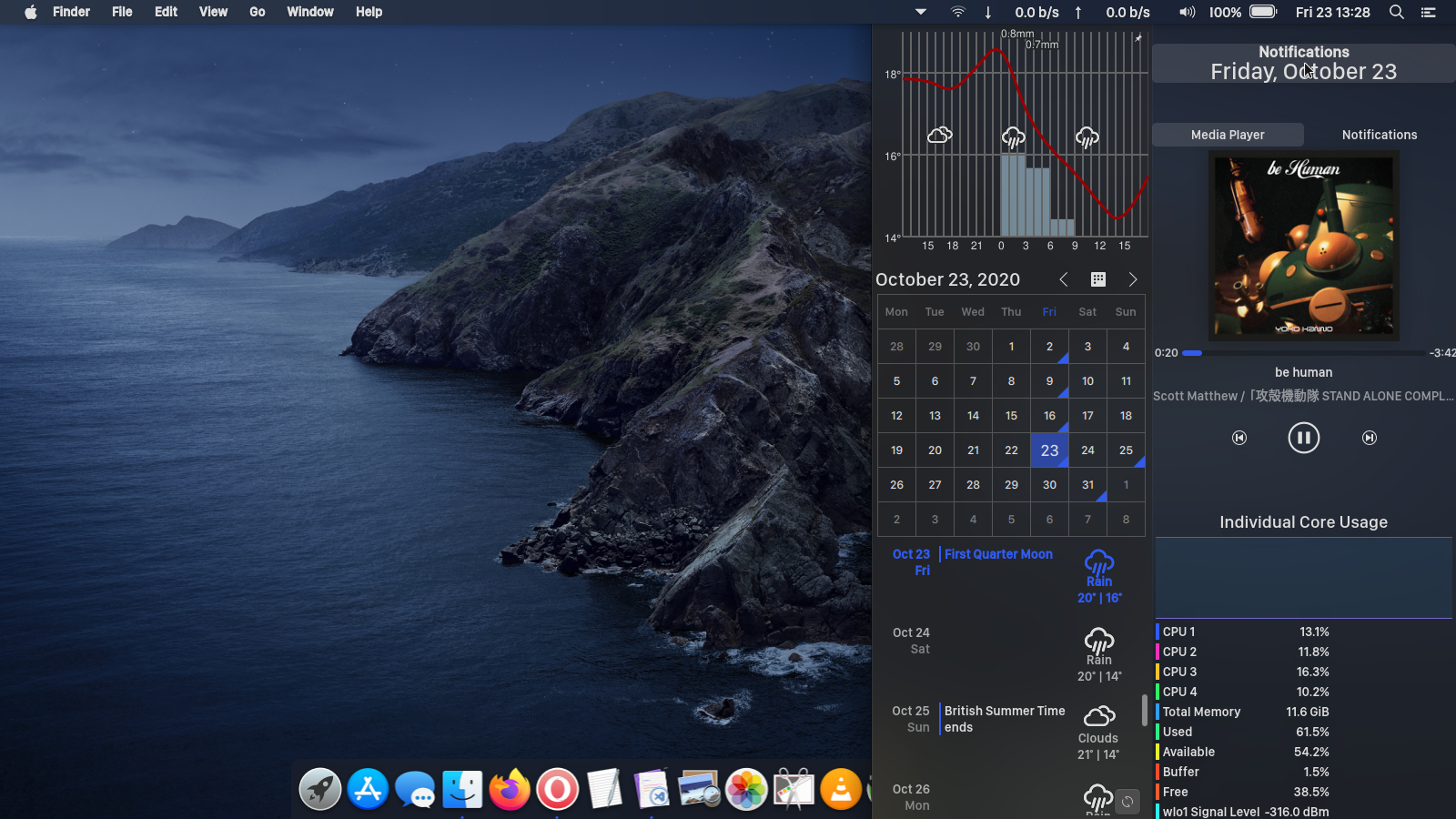Select October 31 in calendar
1456x819 pixels.
[1087, 485]
